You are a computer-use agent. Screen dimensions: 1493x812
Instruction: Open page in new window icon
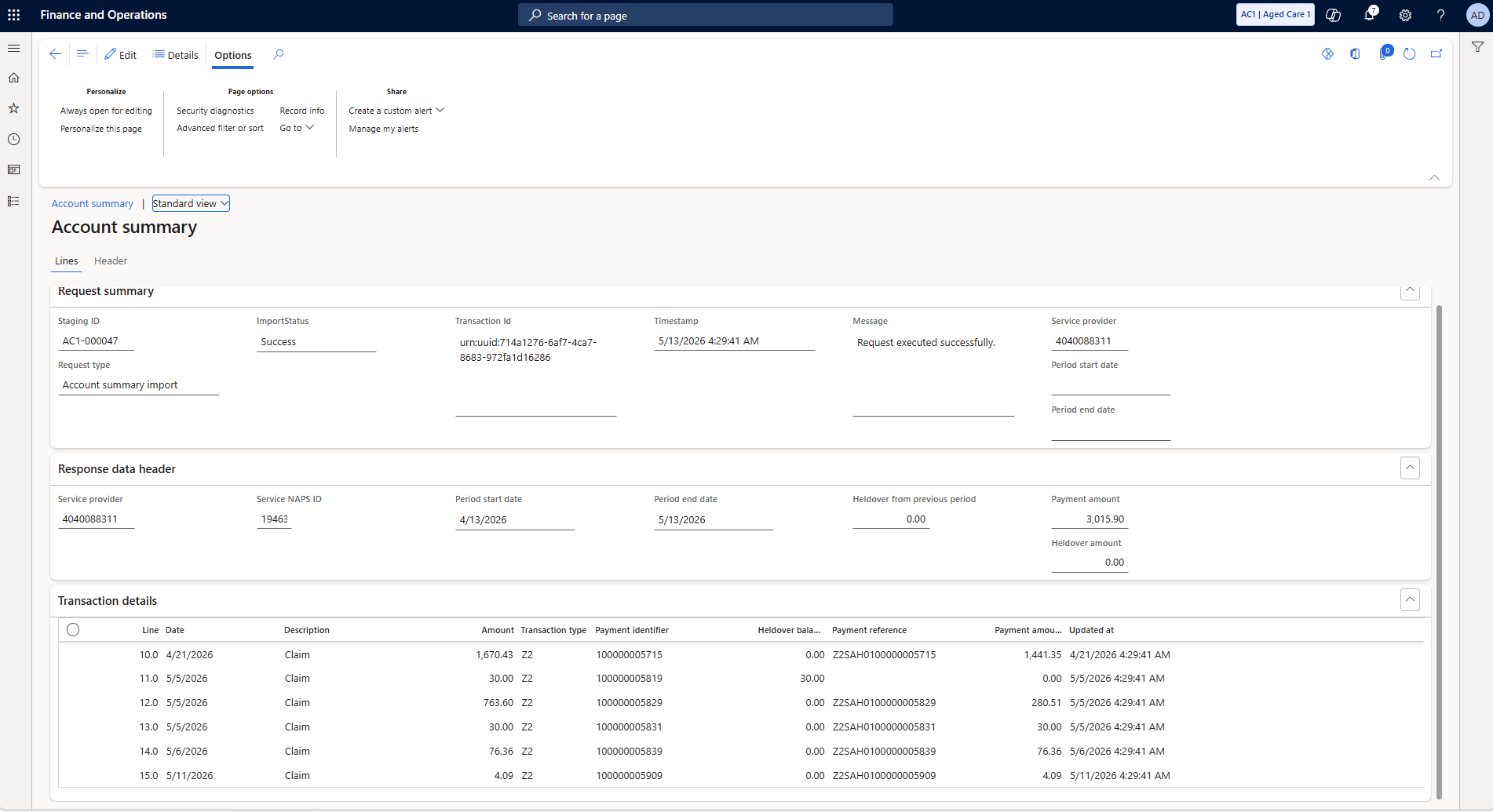[1436, 54]
